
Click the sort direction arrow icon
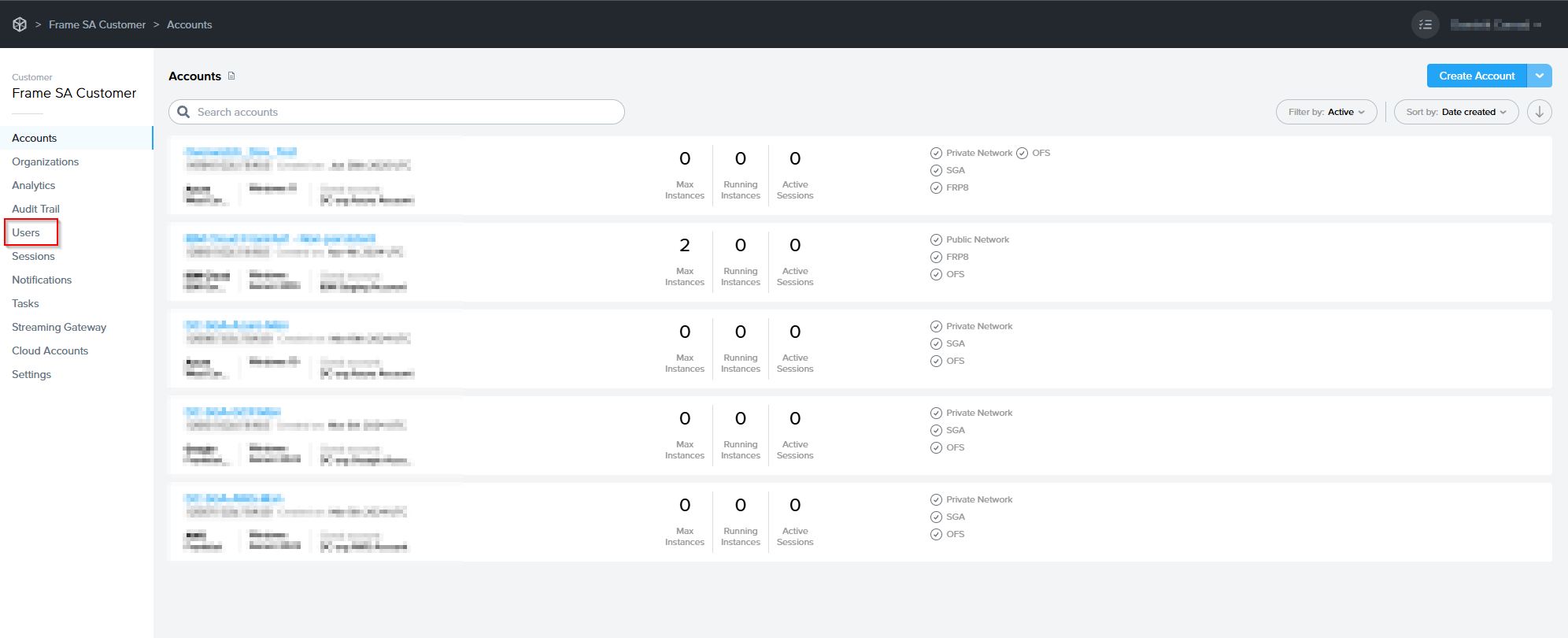(x=1539, y=112)
